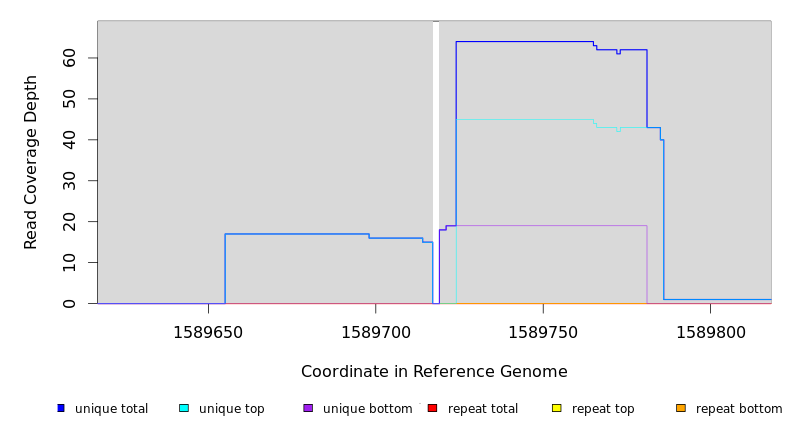
Task: Click the blue unique total legend swatch
Action: [x=61, y=408]
